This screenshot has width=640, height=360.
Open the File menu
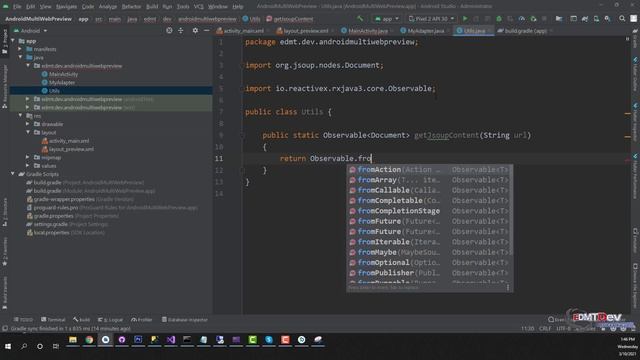tap(17, 7)
